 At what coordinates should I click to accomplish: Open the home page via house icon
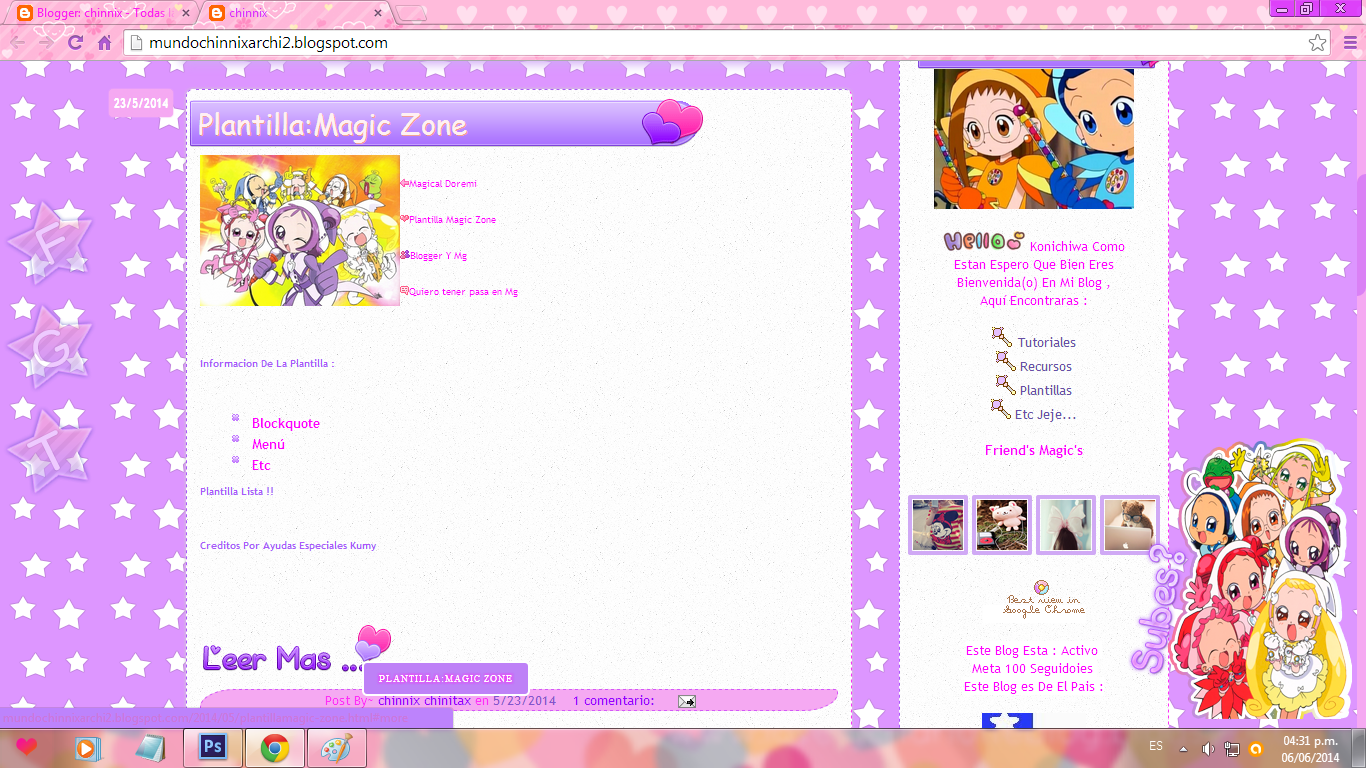104,43
